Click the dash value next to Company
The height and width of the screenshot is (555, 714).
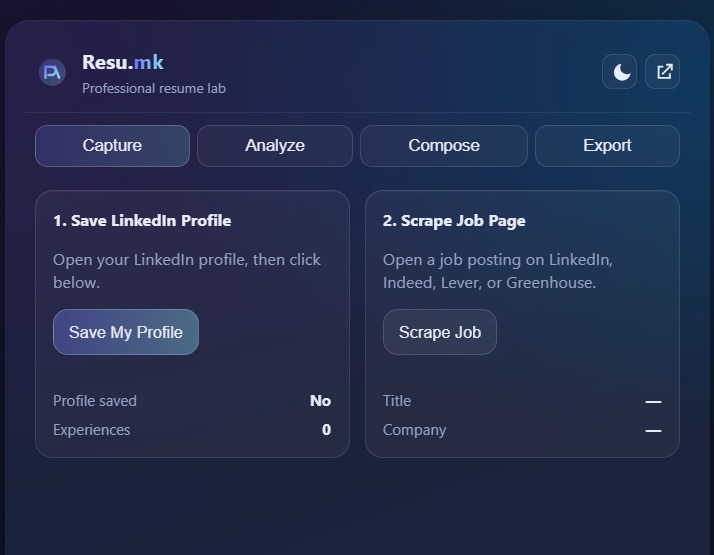pos(653,430)
